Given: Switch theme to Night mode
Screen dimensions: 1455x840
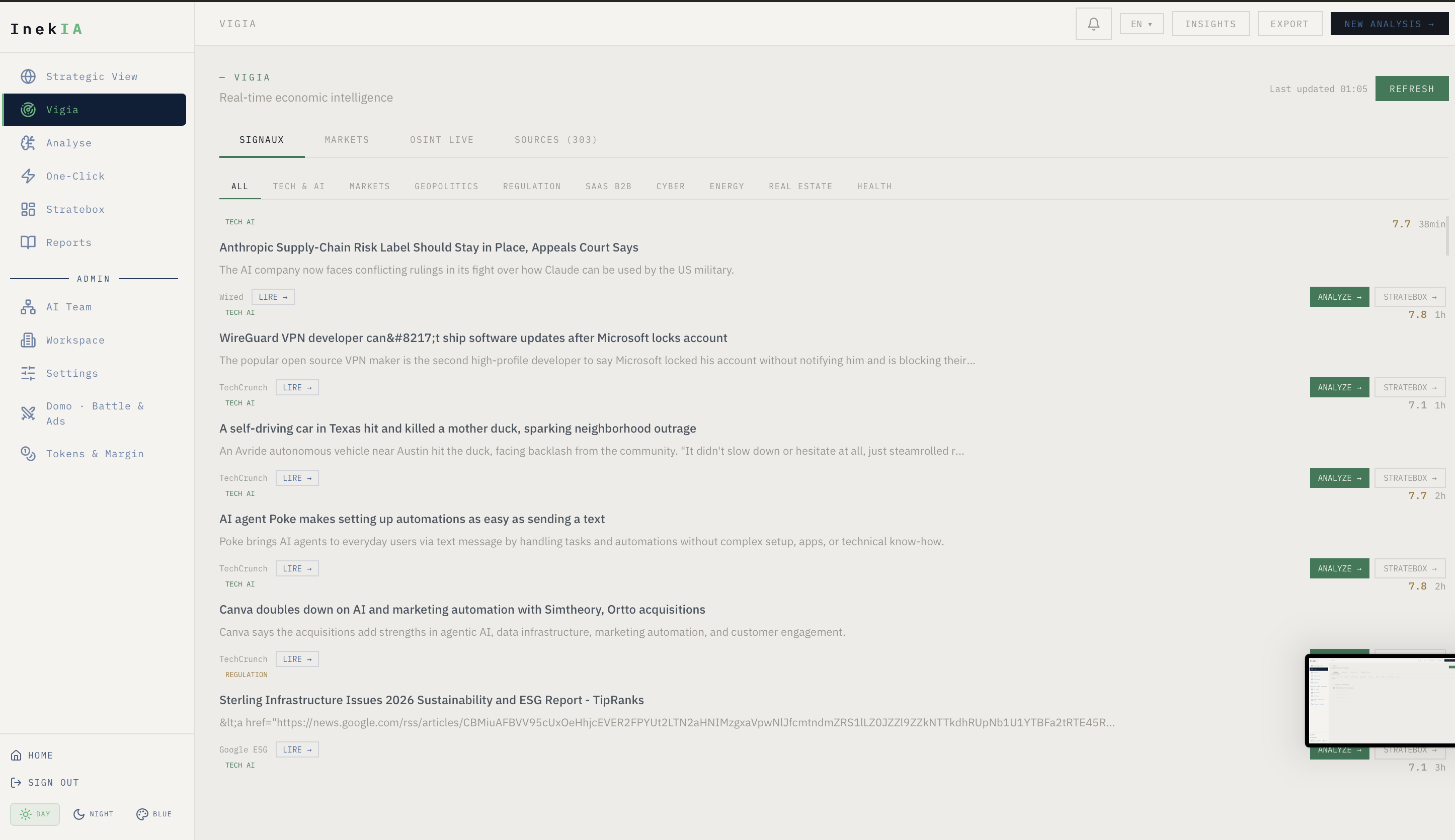Looking at the screenshot, I should click(x=94, y=814).
